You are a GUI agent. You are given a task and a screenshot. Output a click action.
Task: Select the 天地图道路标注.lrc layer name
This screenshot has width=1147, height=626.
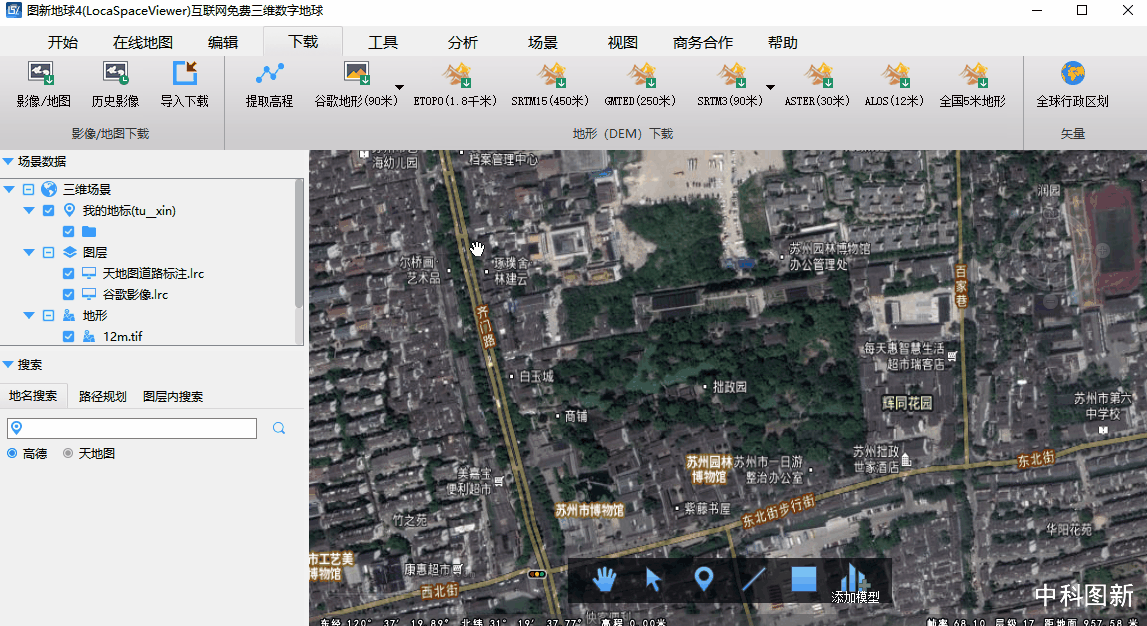(153, 274)
